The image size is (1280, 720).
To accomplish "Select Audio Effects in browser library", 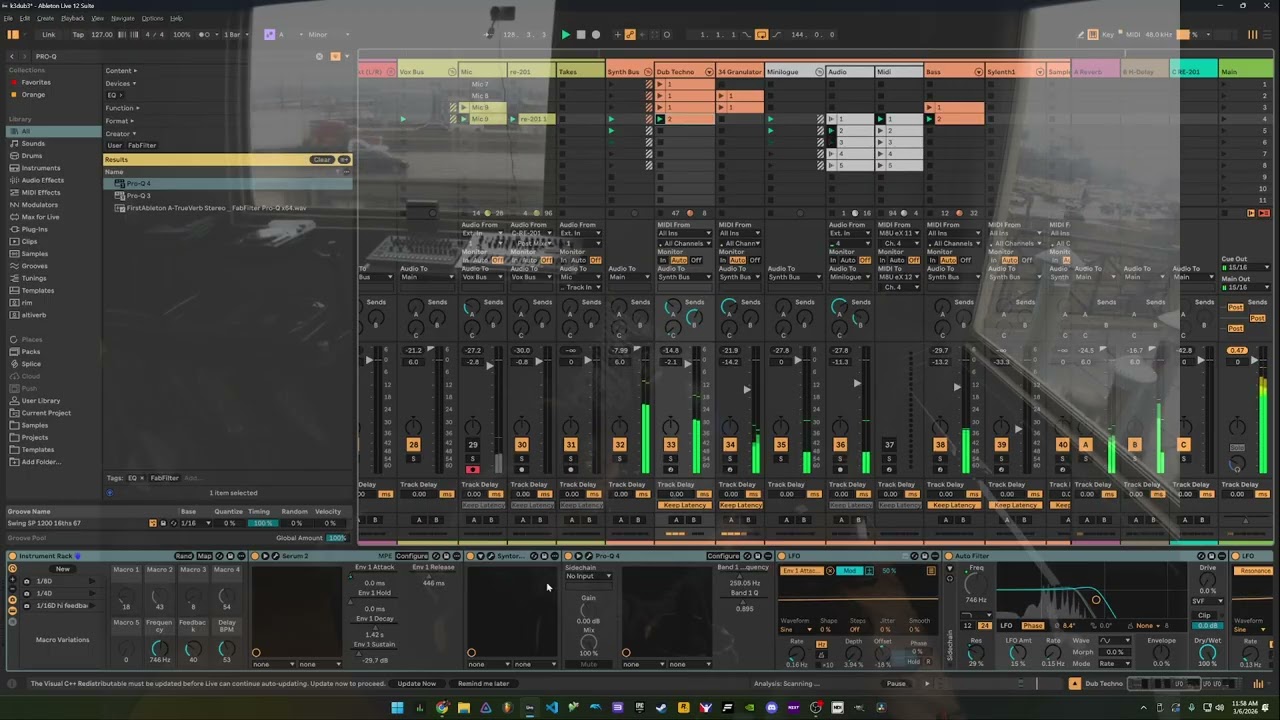I will 42,180.
